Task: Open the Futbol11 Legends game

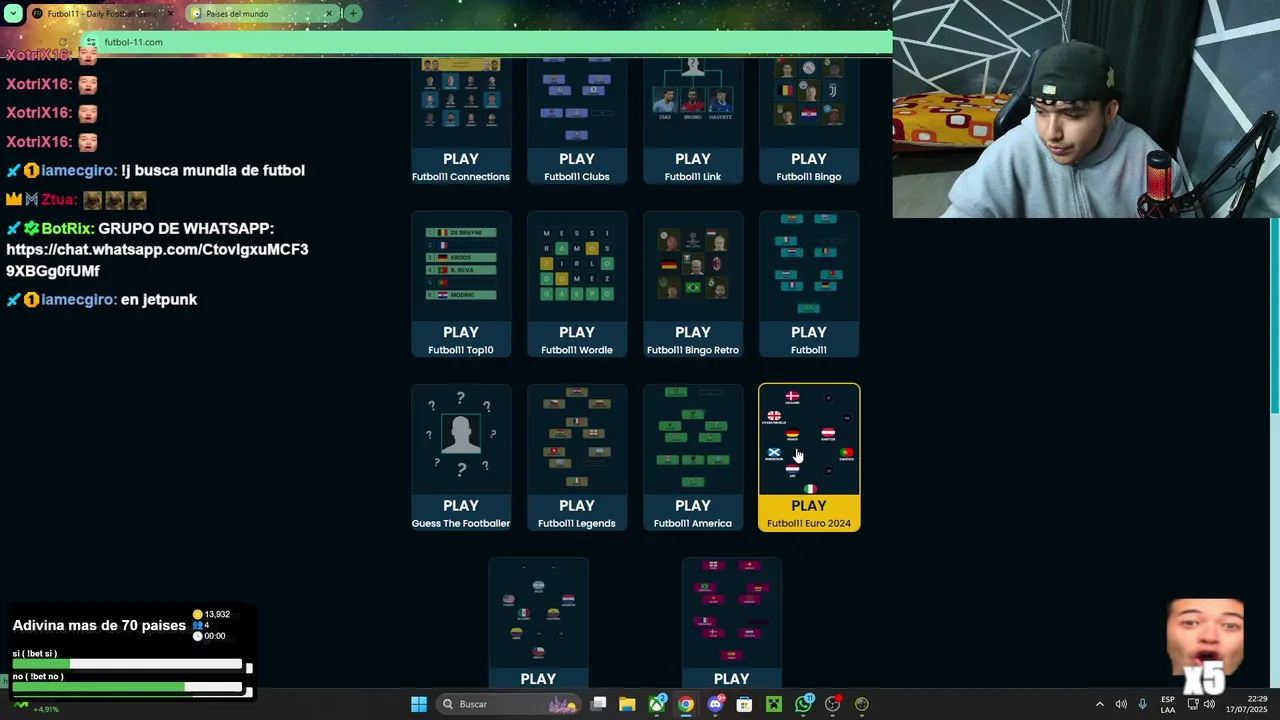Action: [x=577, y=458]
